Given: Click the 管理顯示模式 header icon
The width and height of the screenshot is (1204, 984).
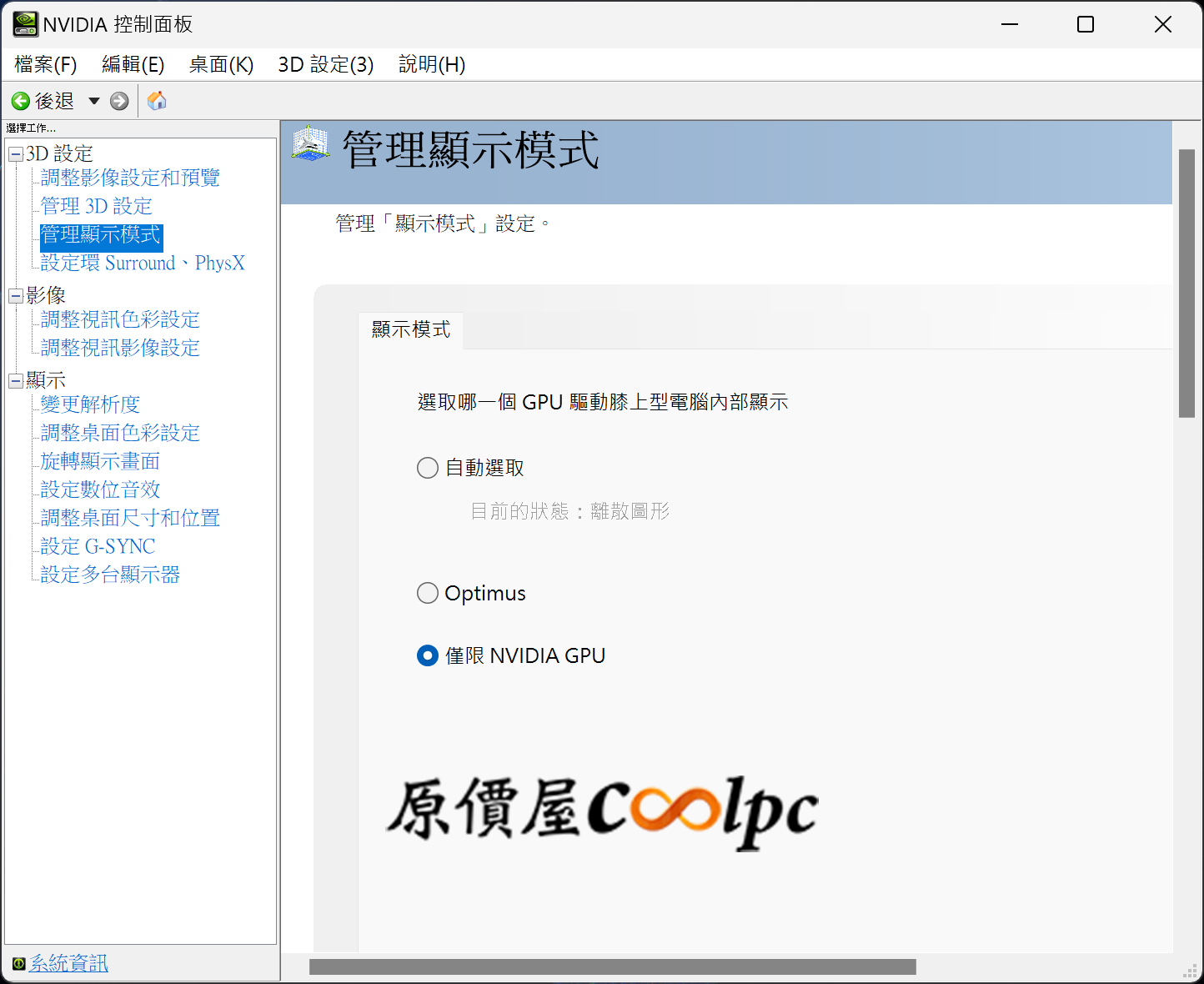Looking at the screenshot, I should click(311, 143).
